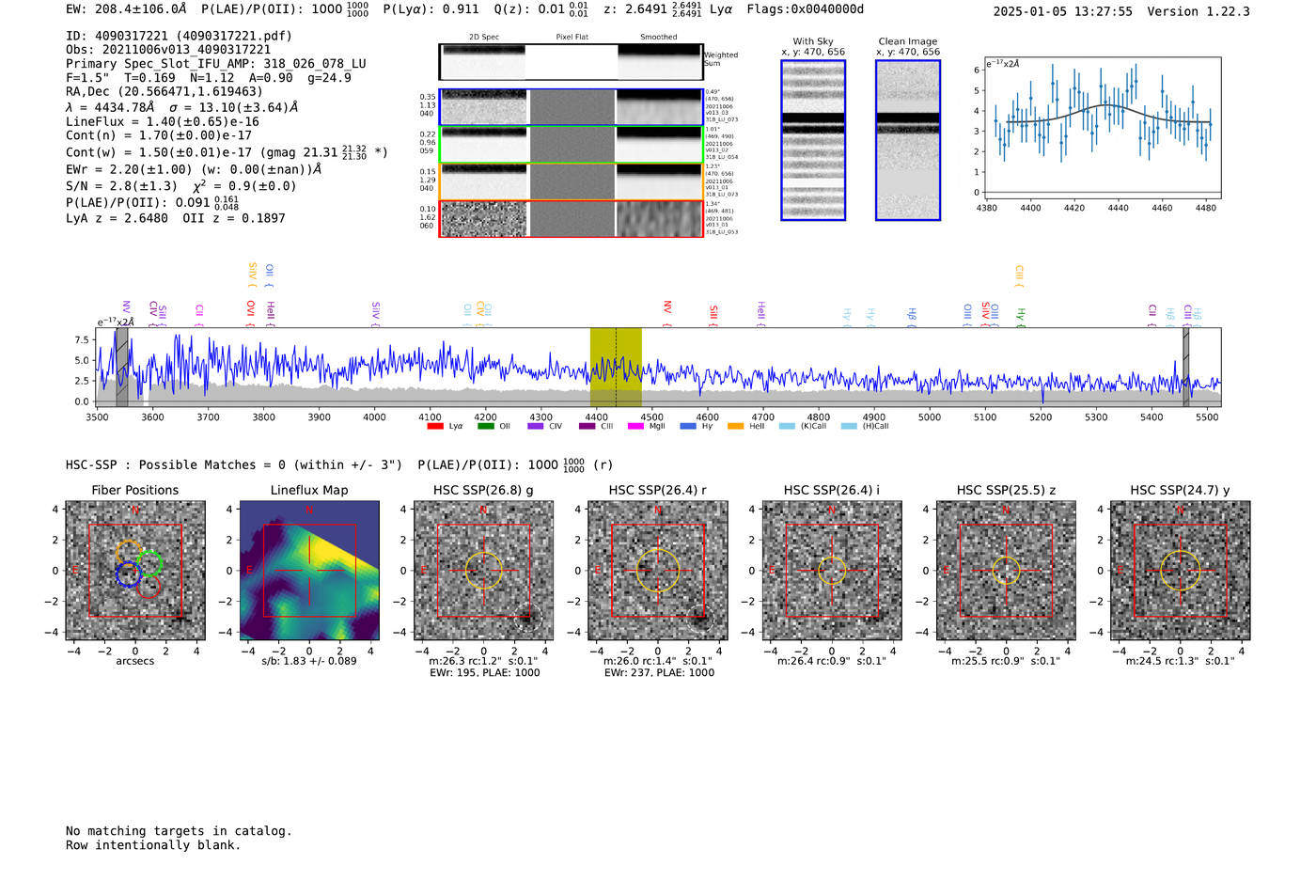
Task: Click the yellow aperture circle in HSC y image
Action: click(1181, 571)
